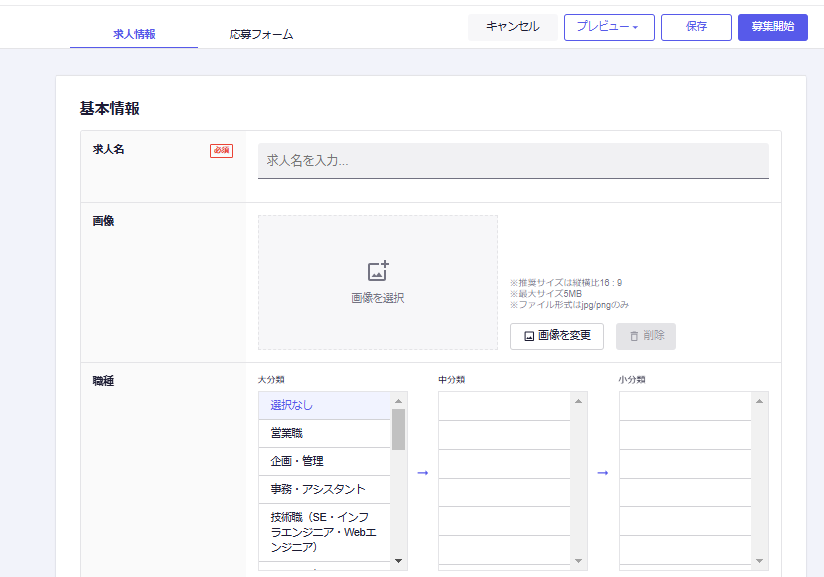Focus the 求人名 input field

click(513, 160)
